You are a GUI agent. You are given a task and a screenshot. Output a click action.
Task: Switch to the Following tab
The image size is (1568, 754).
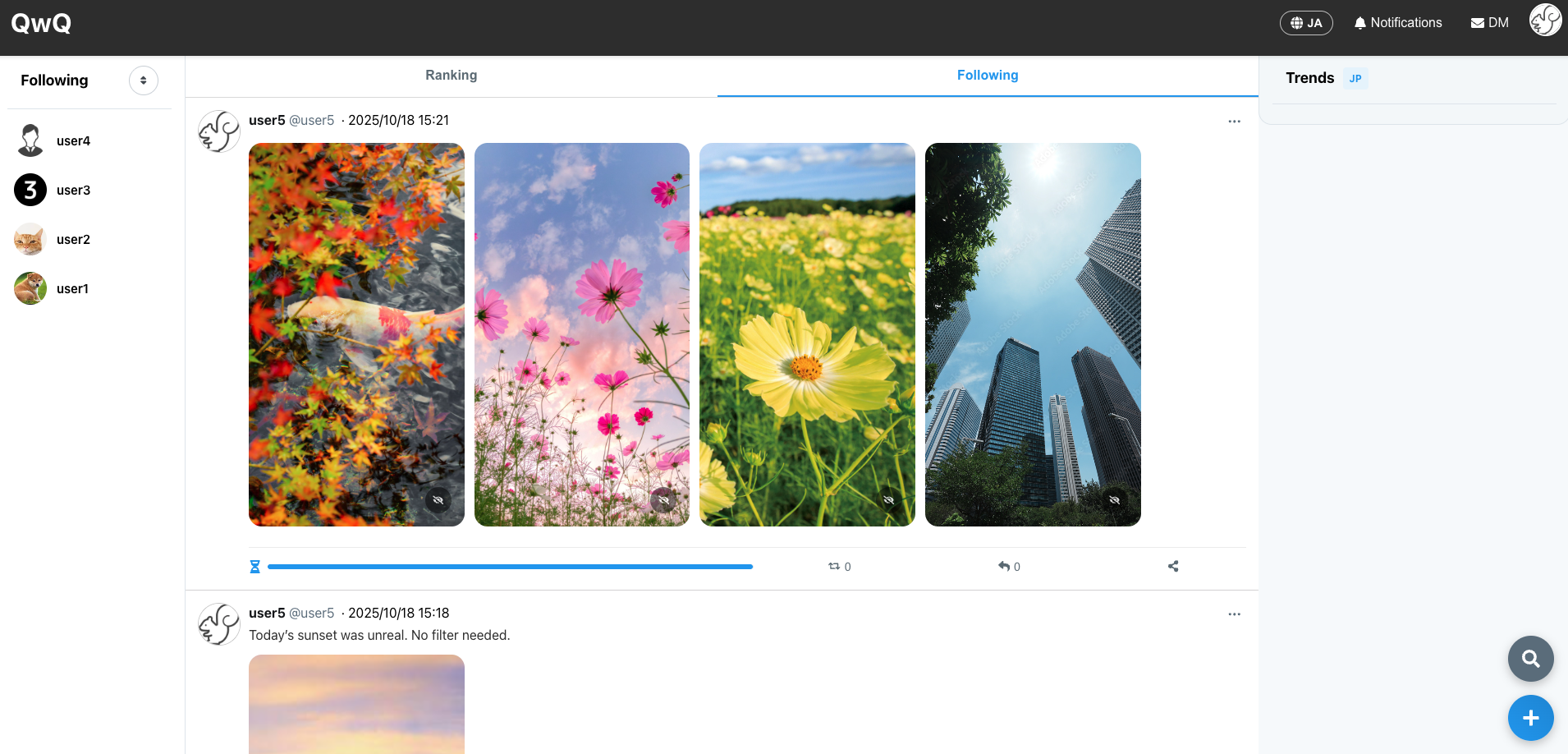pyautogui.click(x=988, y=76)
